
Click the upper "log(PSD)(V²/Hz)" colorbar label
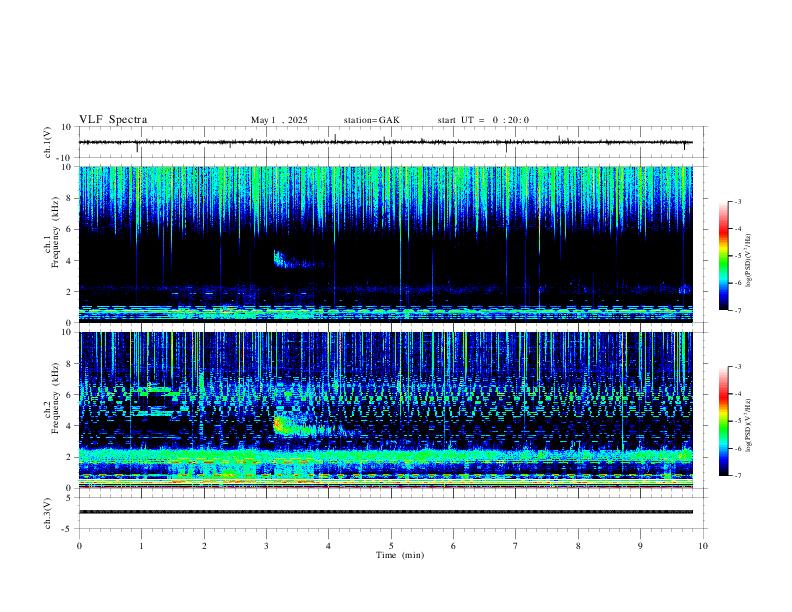[749, 261]
